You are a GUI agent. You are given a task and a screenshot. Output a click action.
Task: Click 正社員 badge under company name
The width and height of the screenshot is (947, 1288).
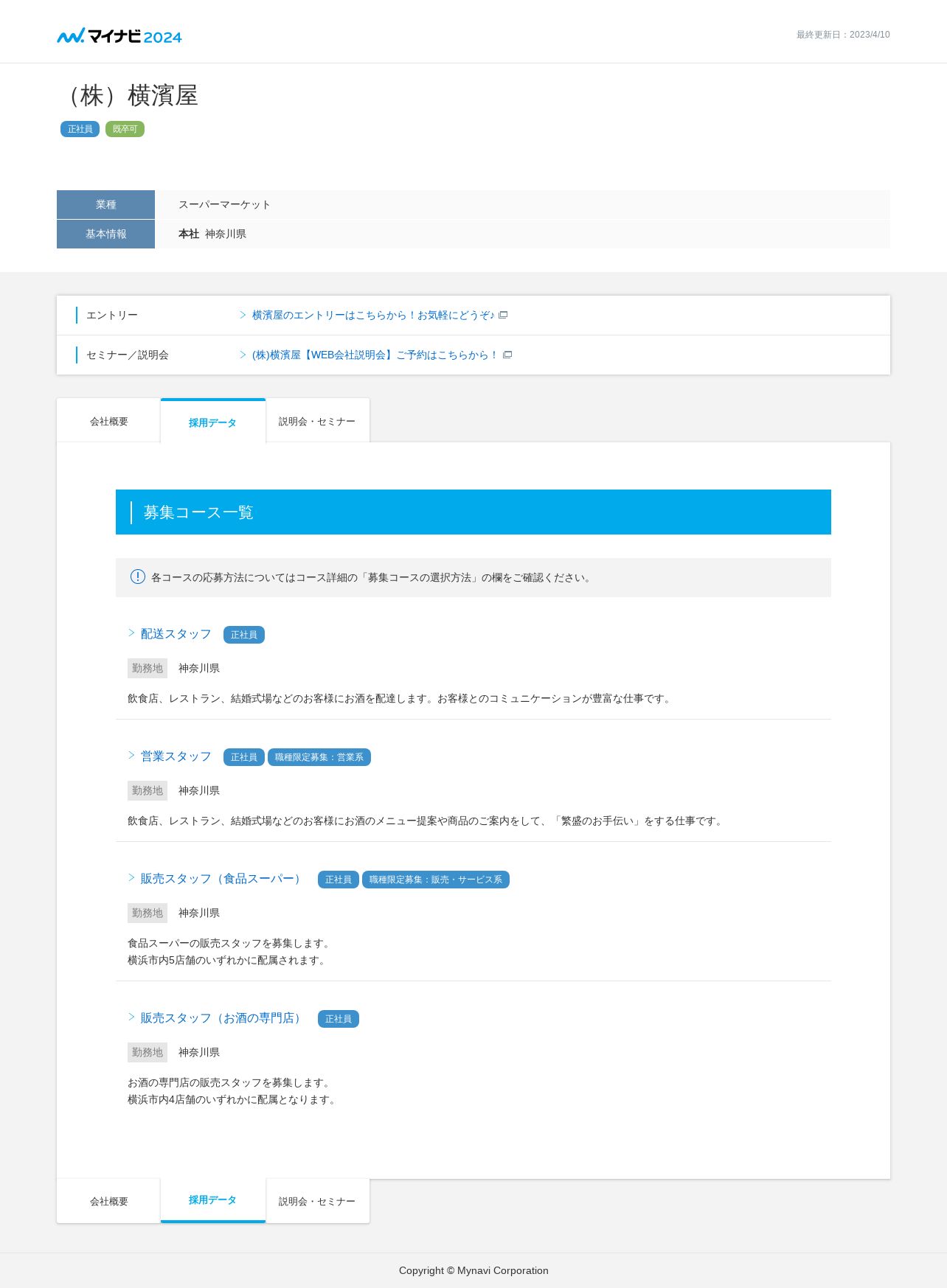[80, 129]
